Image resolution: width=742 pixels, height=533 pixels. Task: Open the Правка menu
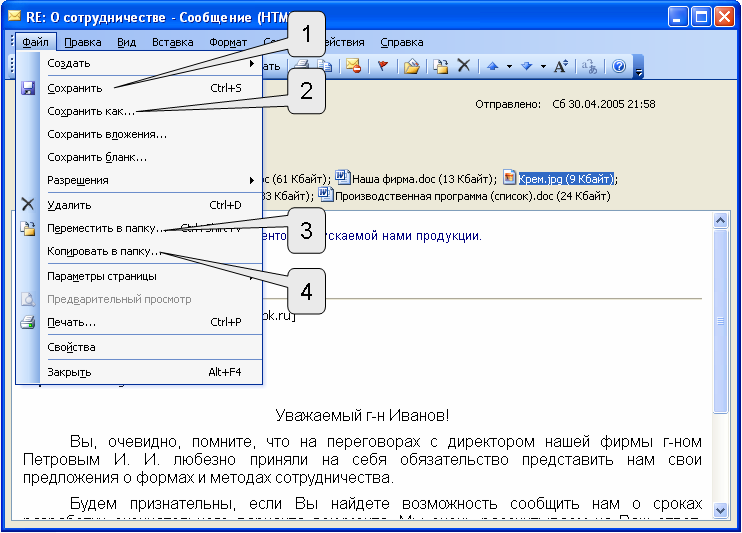[83, 42]
